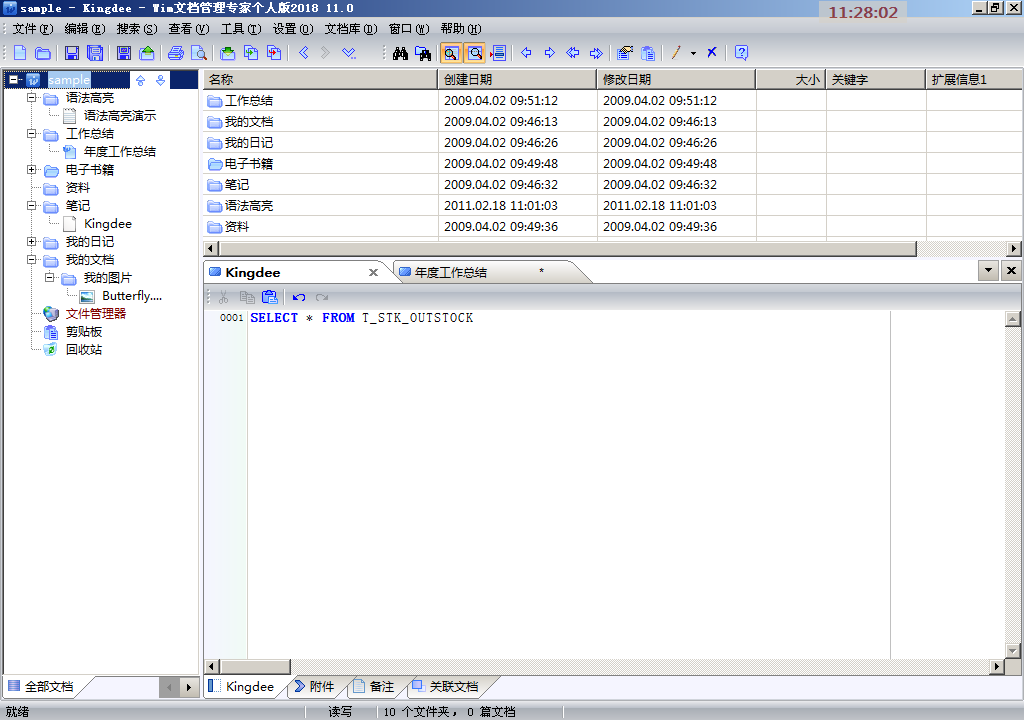Click the up arrow beside sample node
1024x720 pixels.
[140, 80]
